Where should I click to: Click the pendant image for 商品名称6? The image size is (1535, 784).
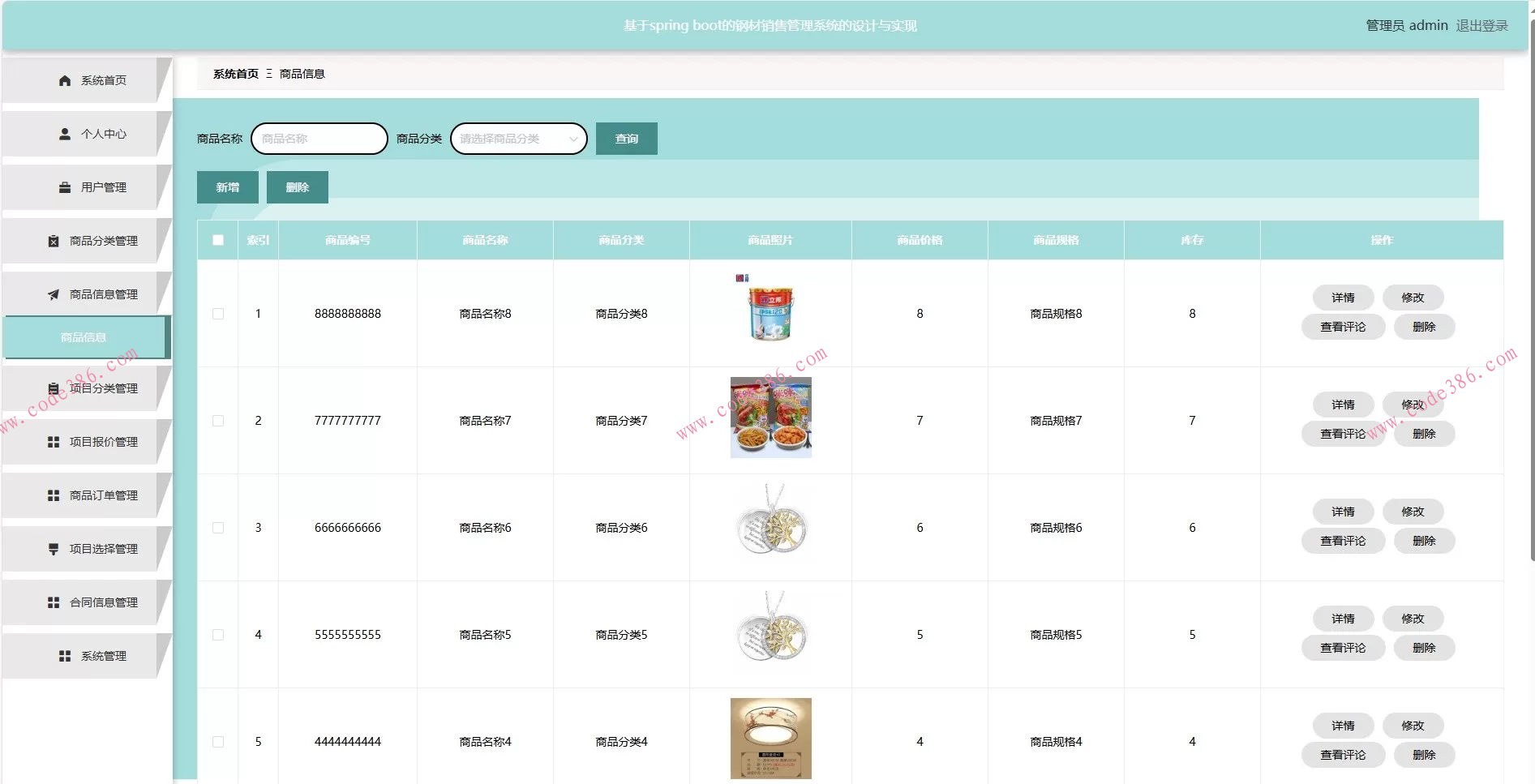click(x=770, y=525)
